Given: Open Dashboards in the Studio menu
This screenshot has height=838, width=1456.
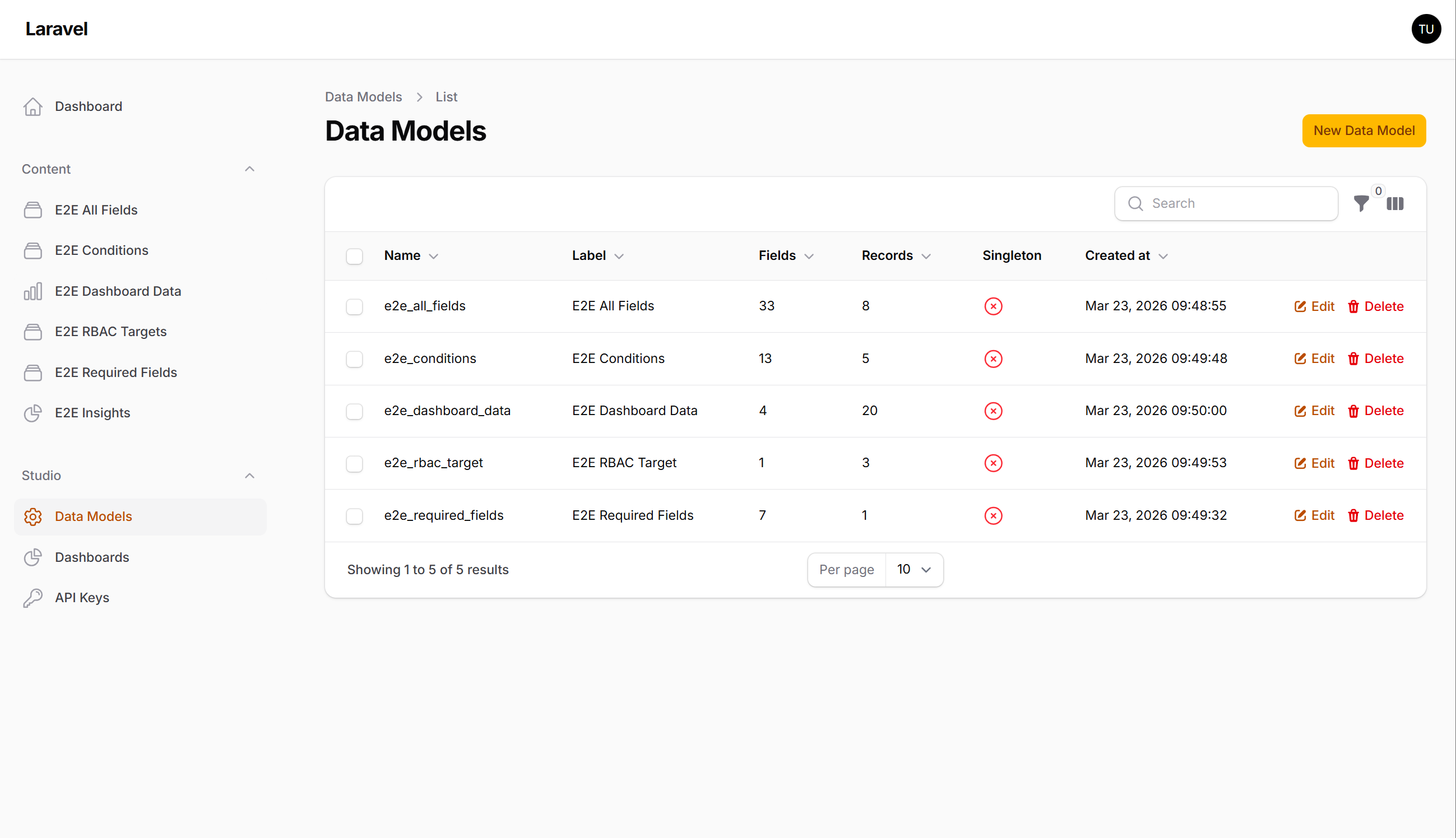Looking at the screenshot, I should (92, 557).
